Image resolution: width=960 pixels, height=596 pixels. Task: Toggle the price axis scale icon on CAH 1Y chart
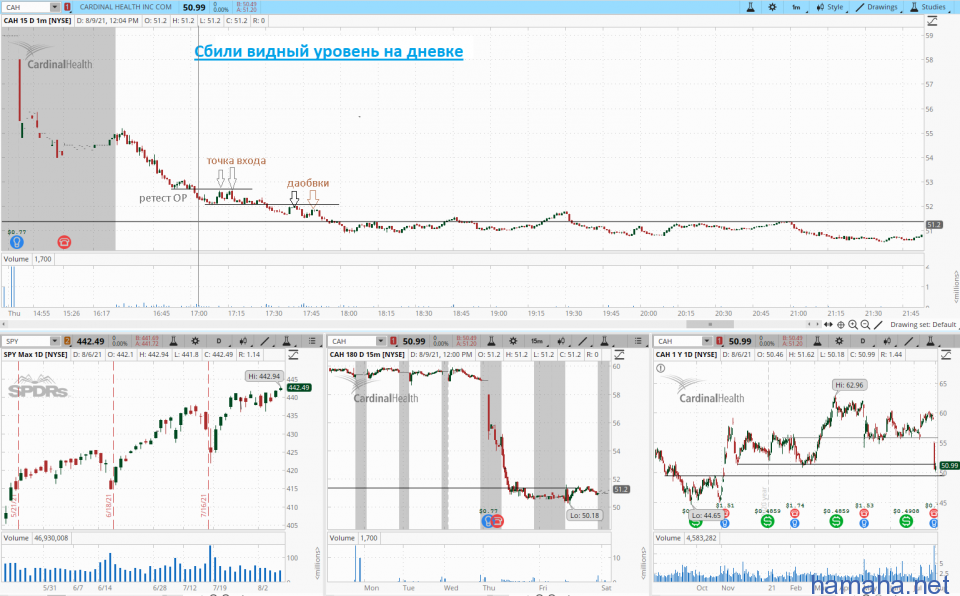945,355
